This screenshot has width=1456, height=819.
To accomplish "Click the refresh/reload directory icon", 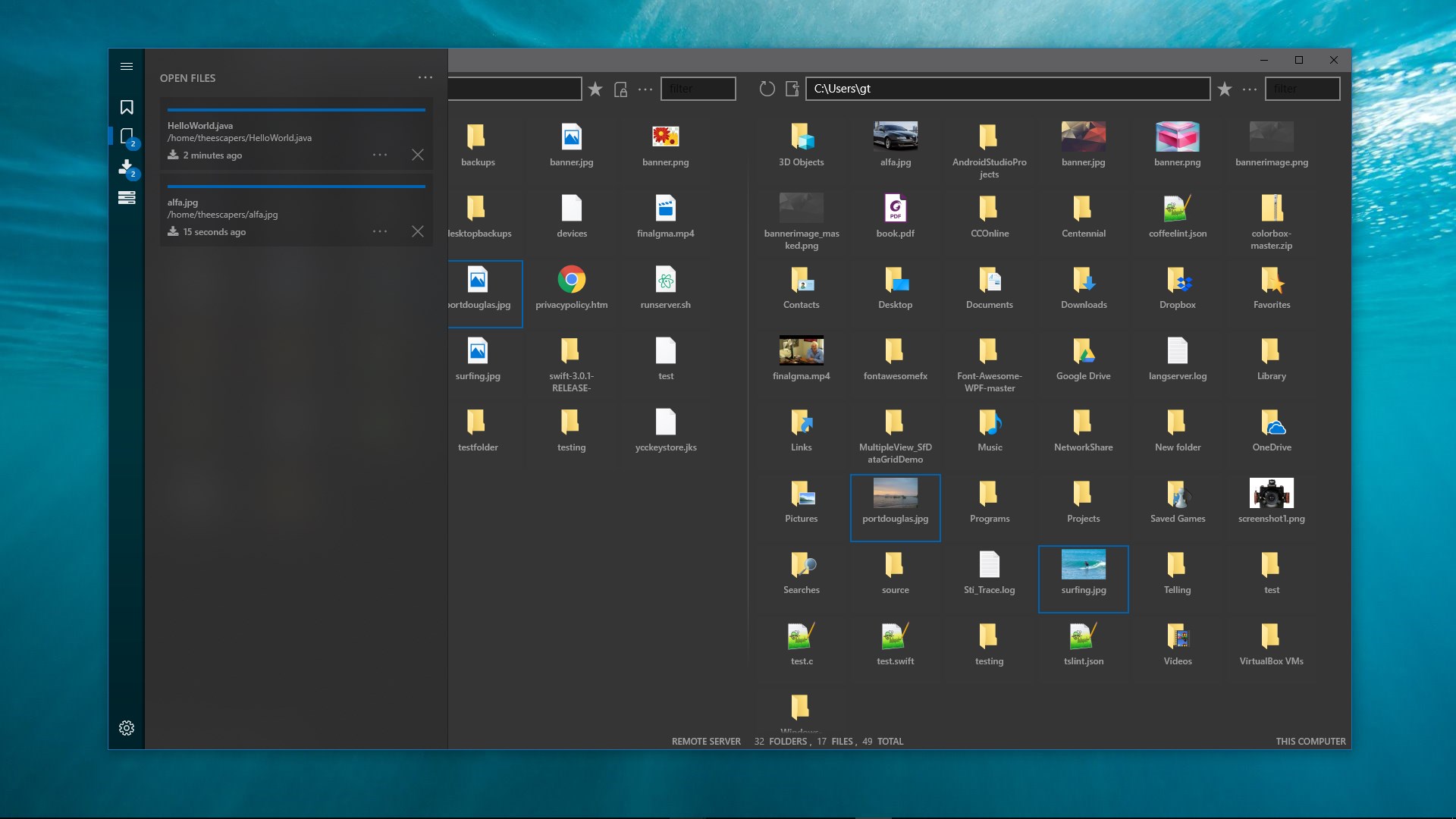I will (x=766, y=89).
